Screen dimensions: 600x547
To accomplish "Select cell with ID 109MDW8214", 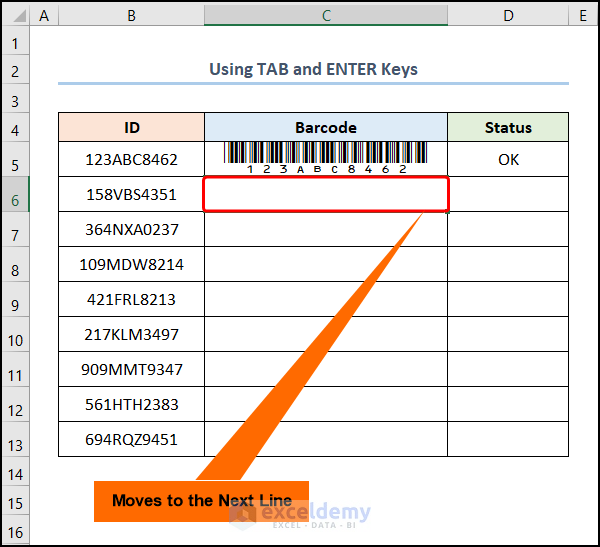I will [x=131, y=264].
